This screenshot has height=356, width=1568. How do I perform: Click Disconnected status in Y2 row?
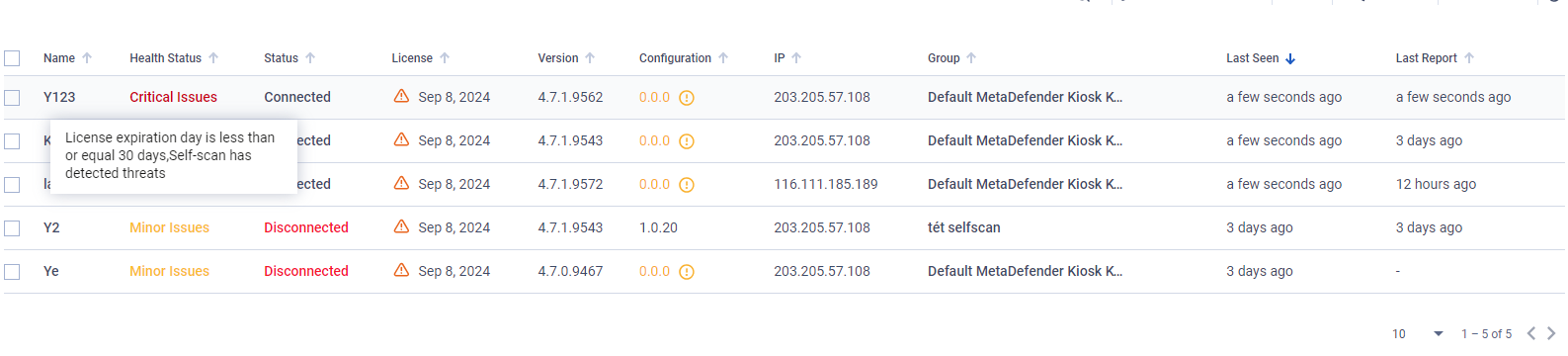(306, 227)
